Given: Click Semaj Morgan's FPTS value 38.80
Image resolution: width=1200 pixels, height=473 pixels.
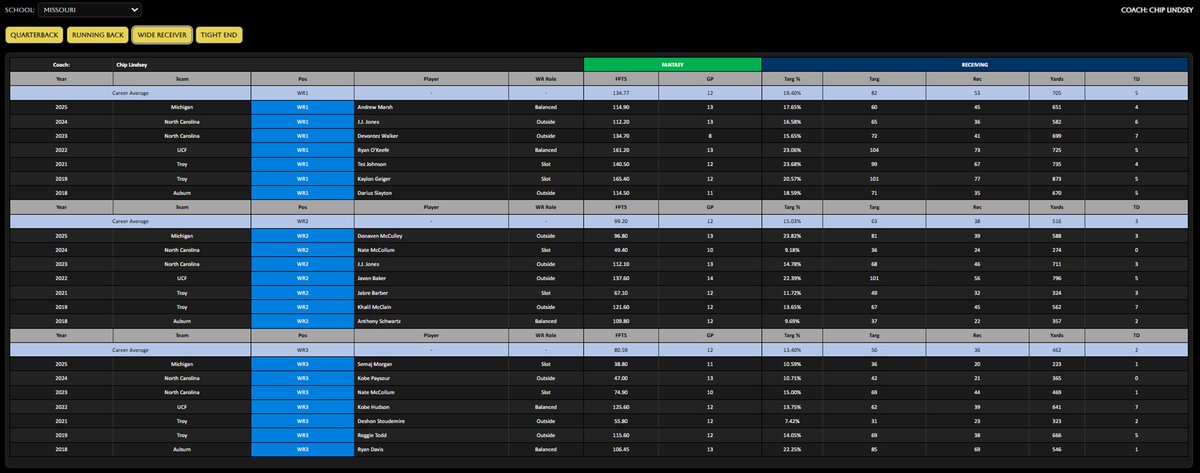Looking at the screenshot, I should (x=620, y=366).
